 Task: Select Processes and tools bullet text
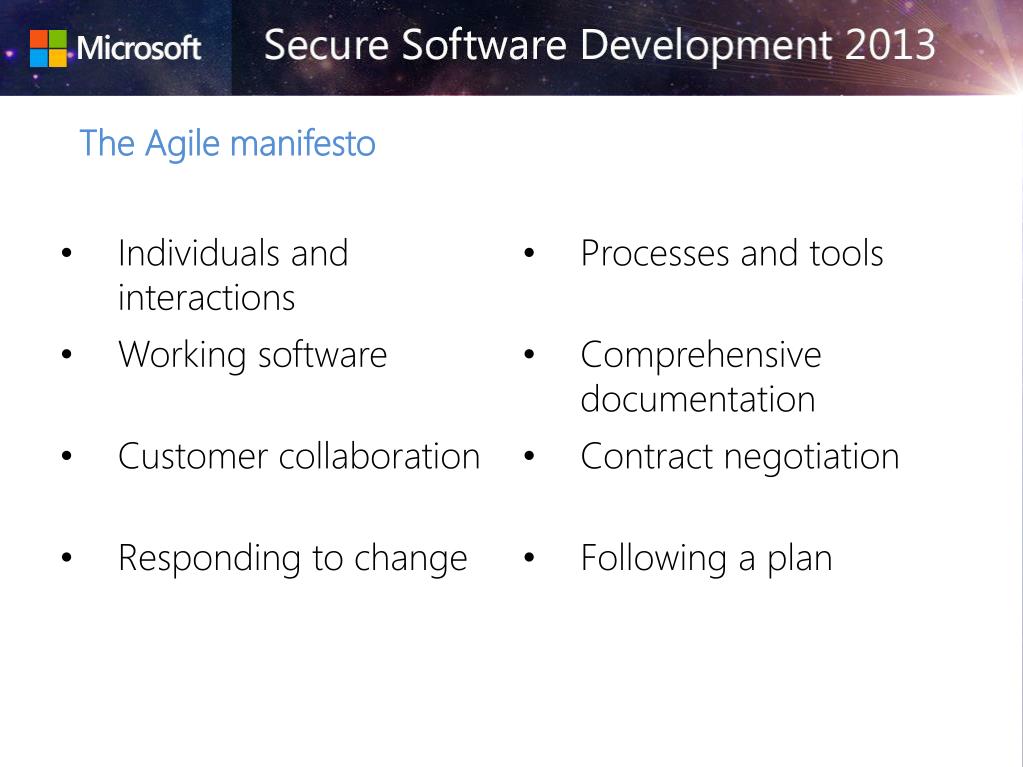731,254
